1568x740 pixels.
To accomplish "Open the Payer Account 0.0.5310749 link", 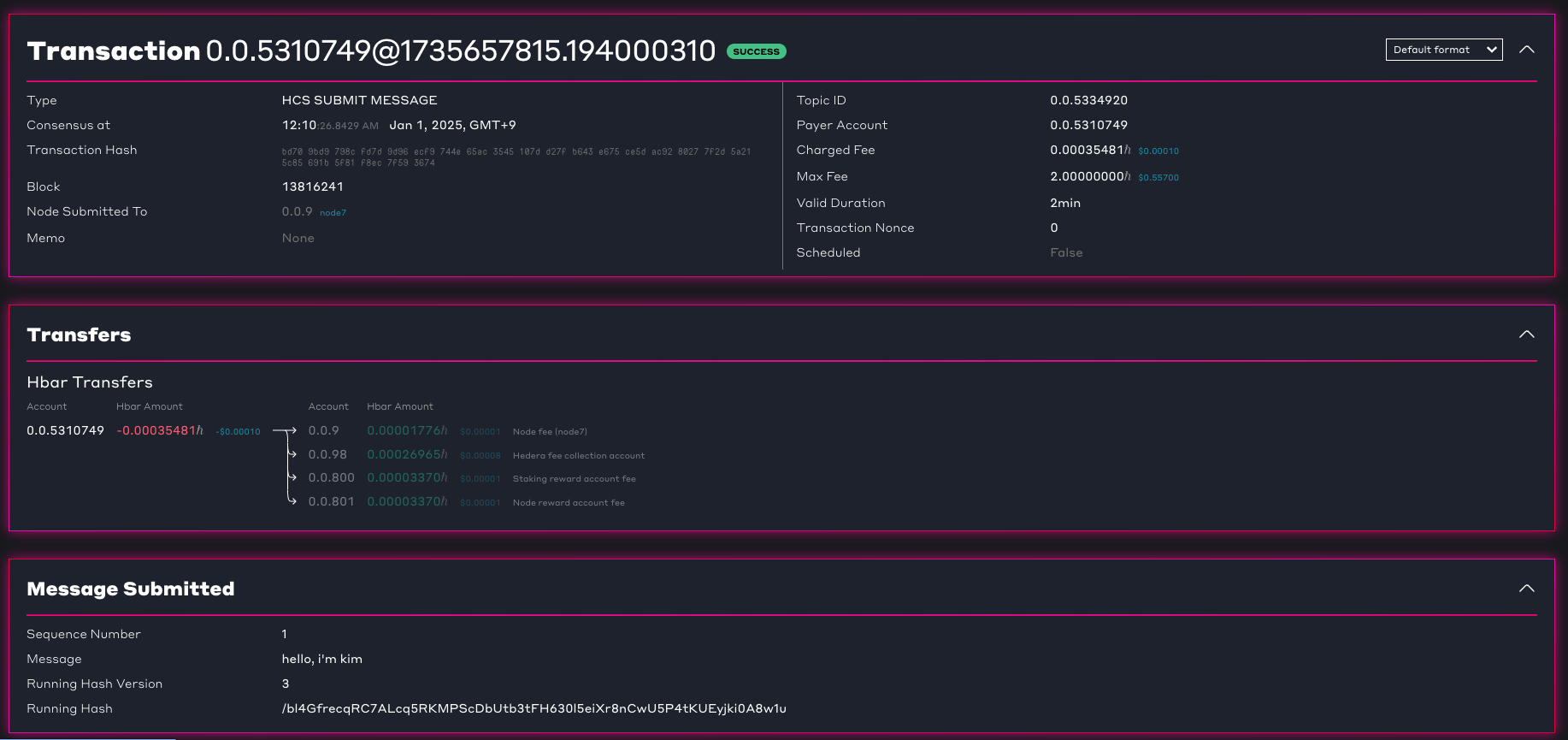I will click(1088, 125).
